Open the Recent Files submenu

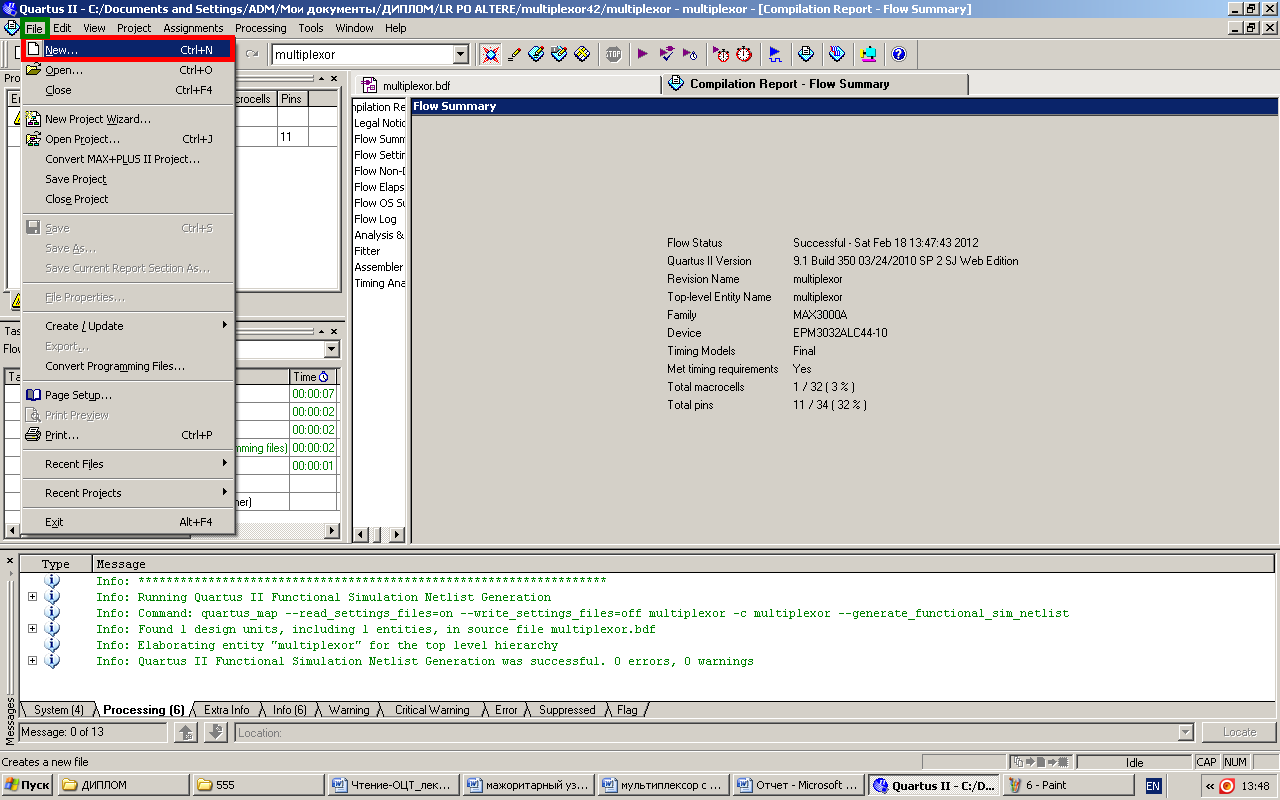[x=128, y=464]
